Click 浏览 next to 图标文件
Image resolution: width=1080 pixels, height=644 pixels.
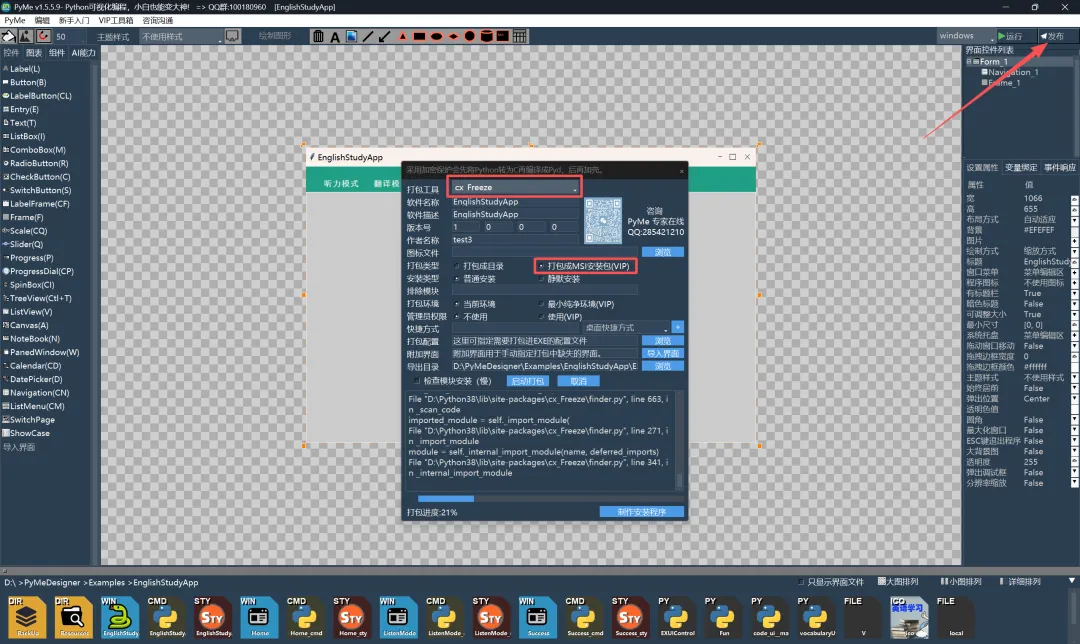tap(663, 252)
